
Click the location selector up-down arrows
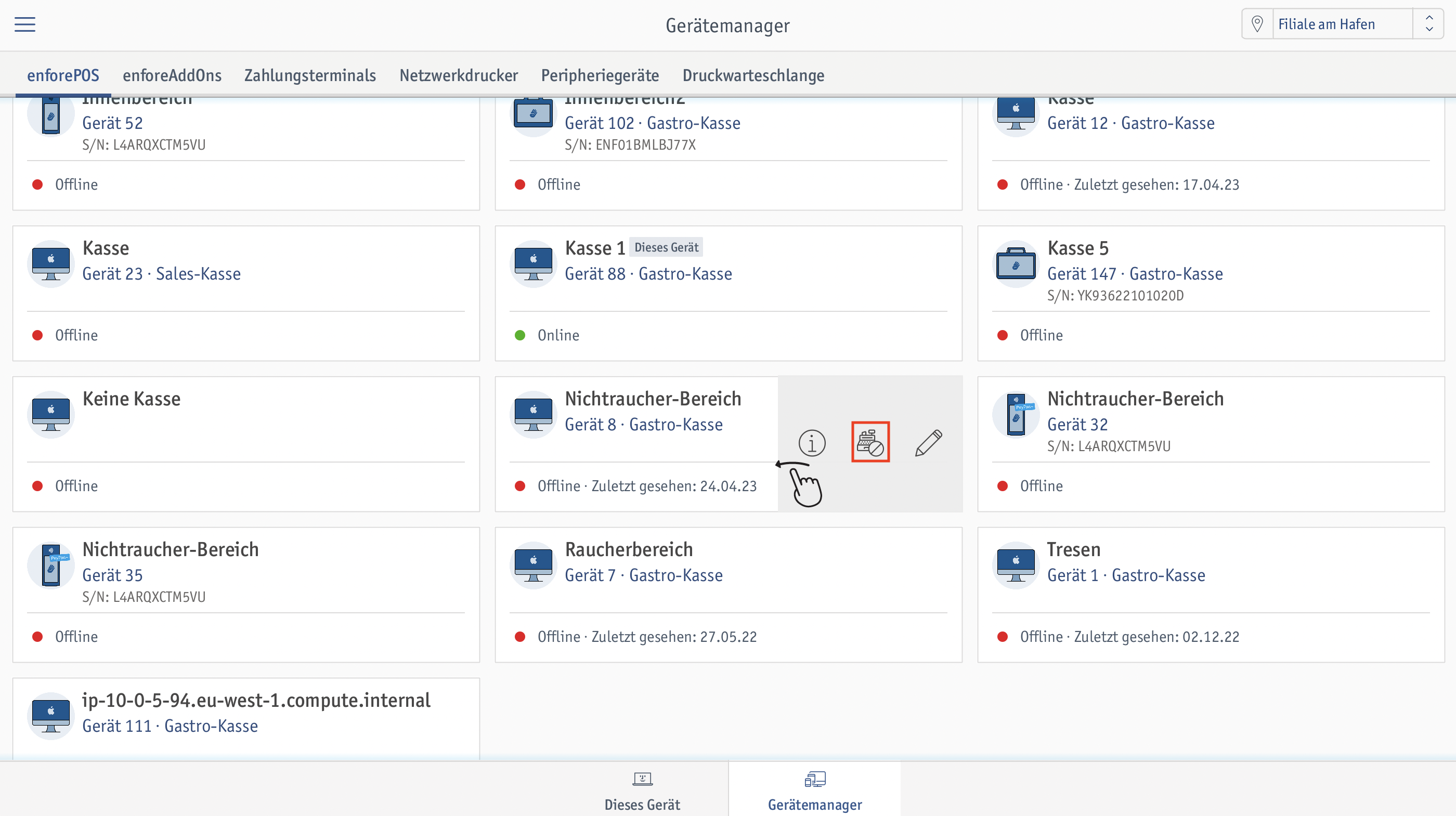(1429, 24)
